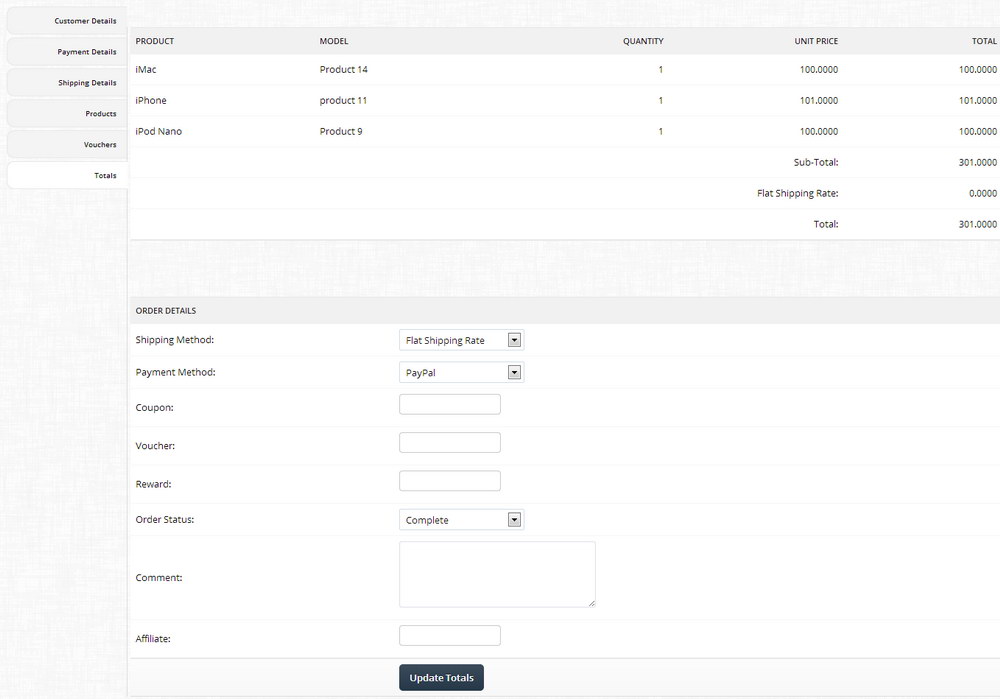Click the Sub-Total value 301.0000
This screenshot has height=699, width=1000.
(978, 163)
